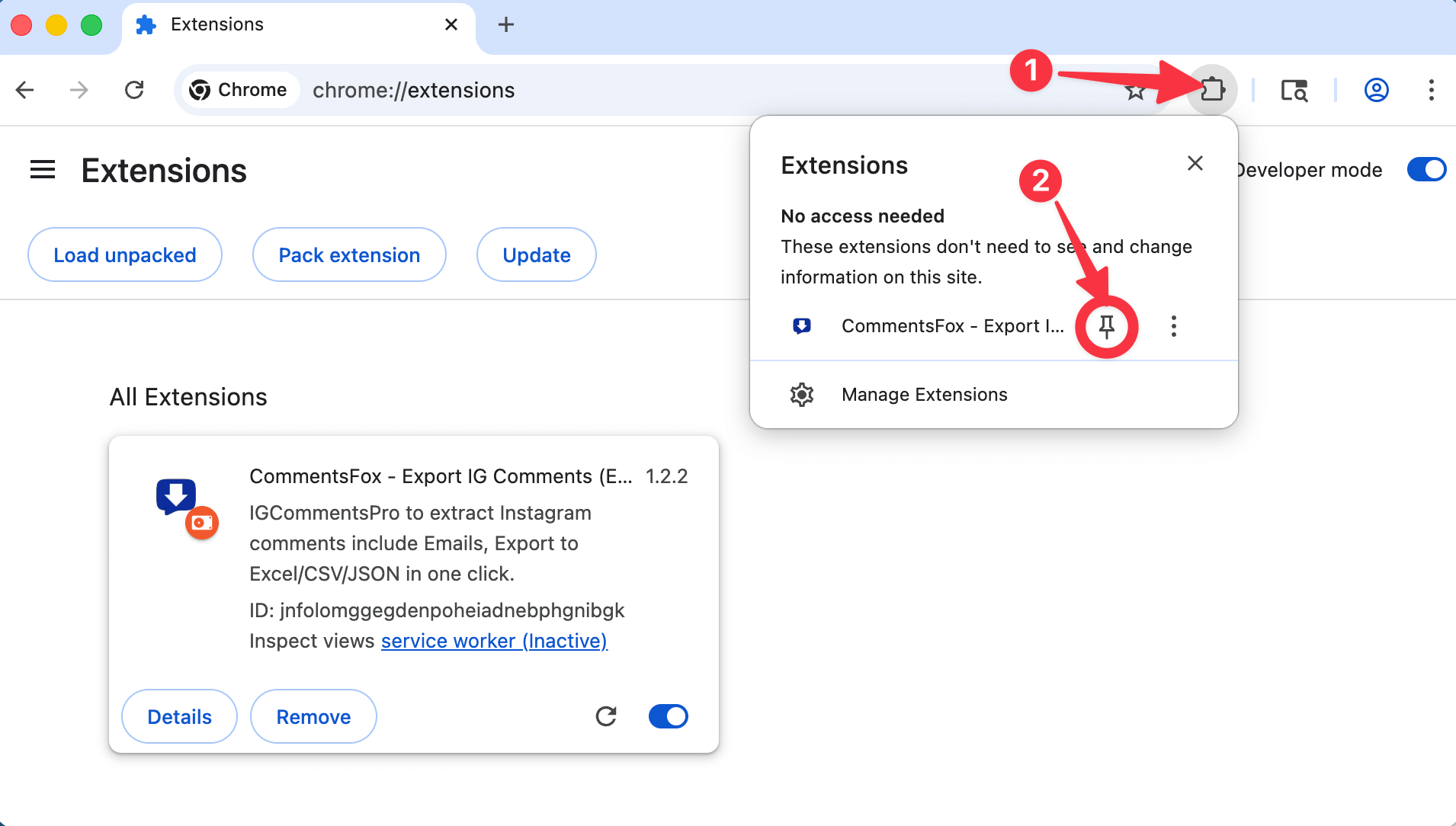Image resolution: width=1456 pixels, height=826 pixels.
Task: Disable the CommentsFox extension
Action: 667,716
